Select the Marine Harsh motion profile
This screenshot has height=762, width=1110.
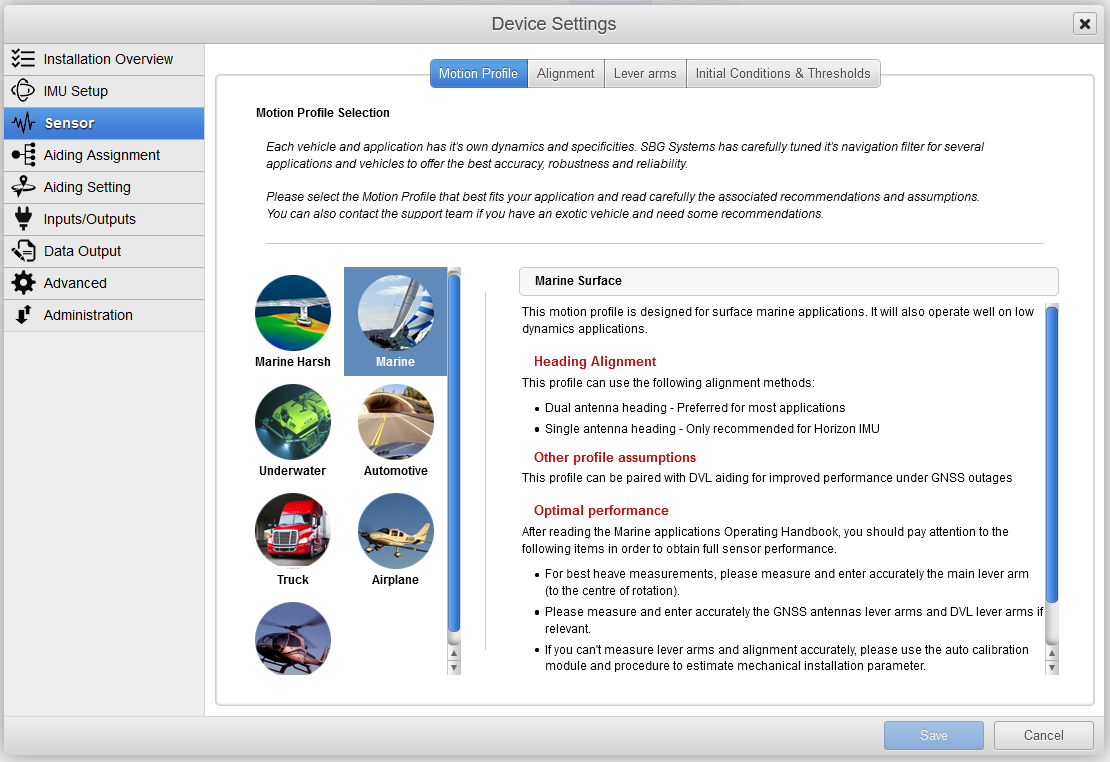(292, 322)
